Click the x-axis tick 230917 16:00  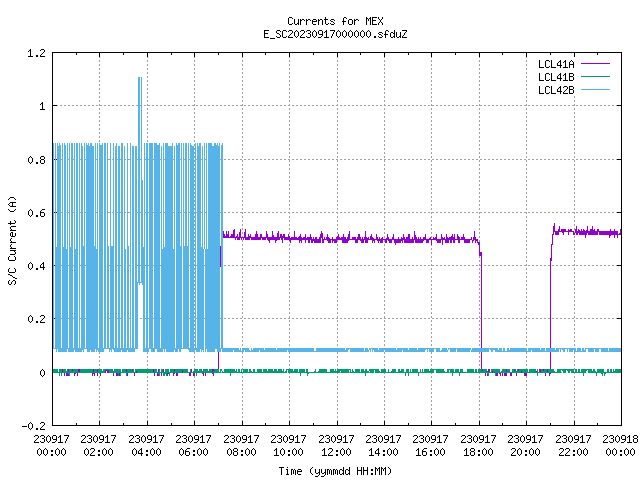pos(431,446)
